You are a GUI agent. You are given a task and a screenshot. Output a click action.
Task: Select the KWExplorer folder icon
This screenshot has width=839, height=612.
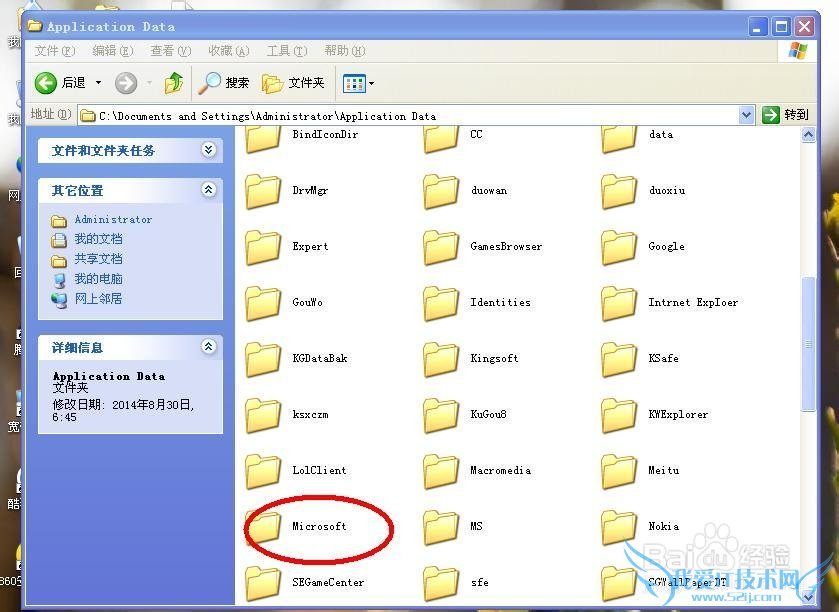(x=619, y=416)
